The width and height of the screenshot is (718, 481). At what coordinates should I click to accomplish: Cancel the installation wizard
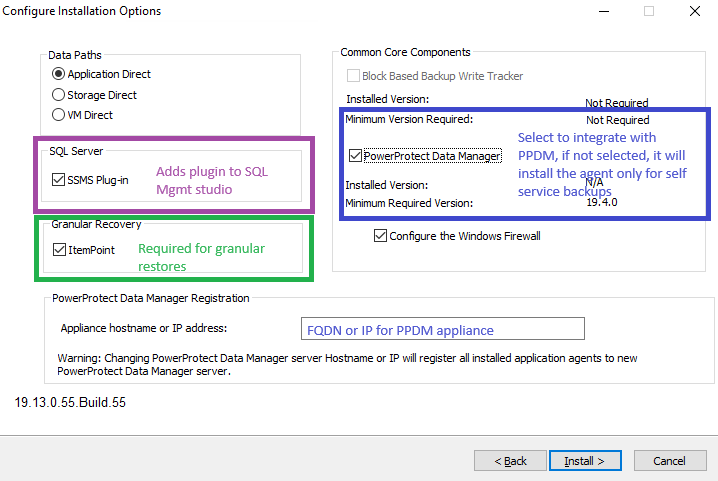point(670,461)
